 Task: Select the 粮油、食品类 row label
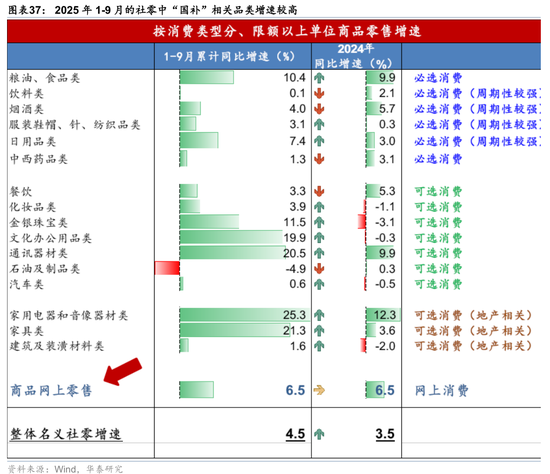pos(45,78)
